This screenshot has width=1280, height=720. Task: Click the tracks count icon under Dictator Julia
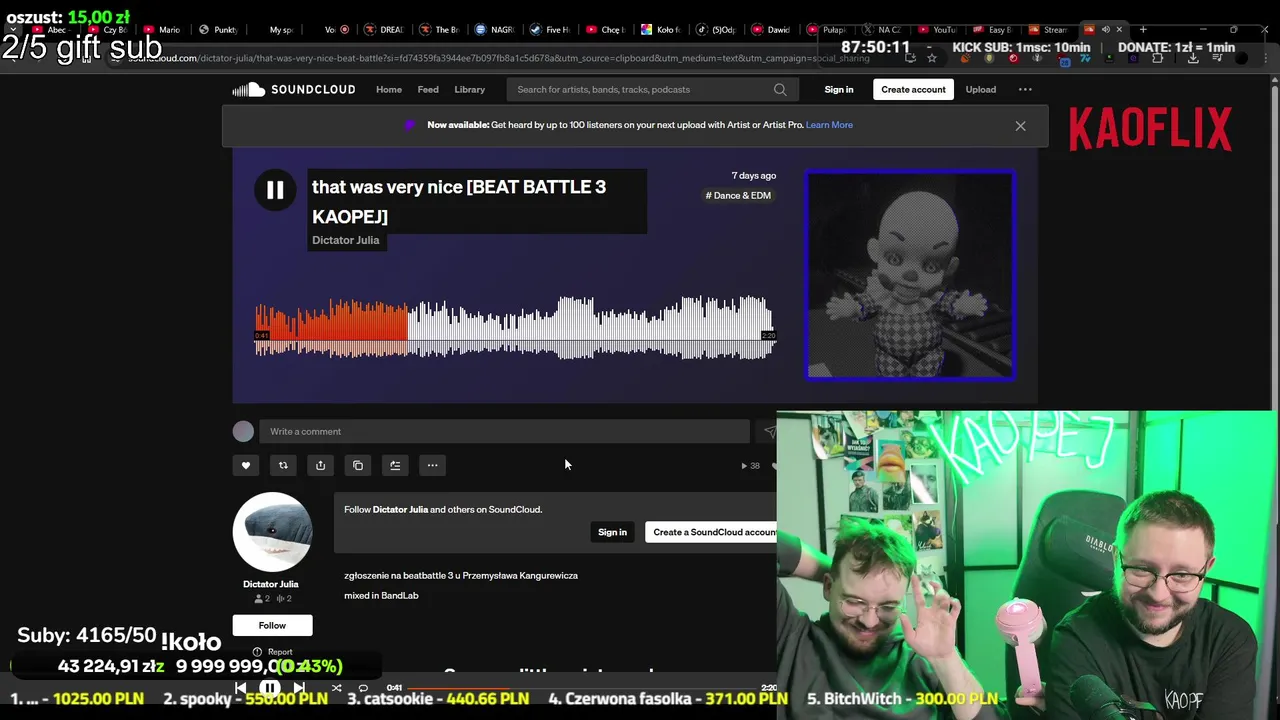pos(284,598)
